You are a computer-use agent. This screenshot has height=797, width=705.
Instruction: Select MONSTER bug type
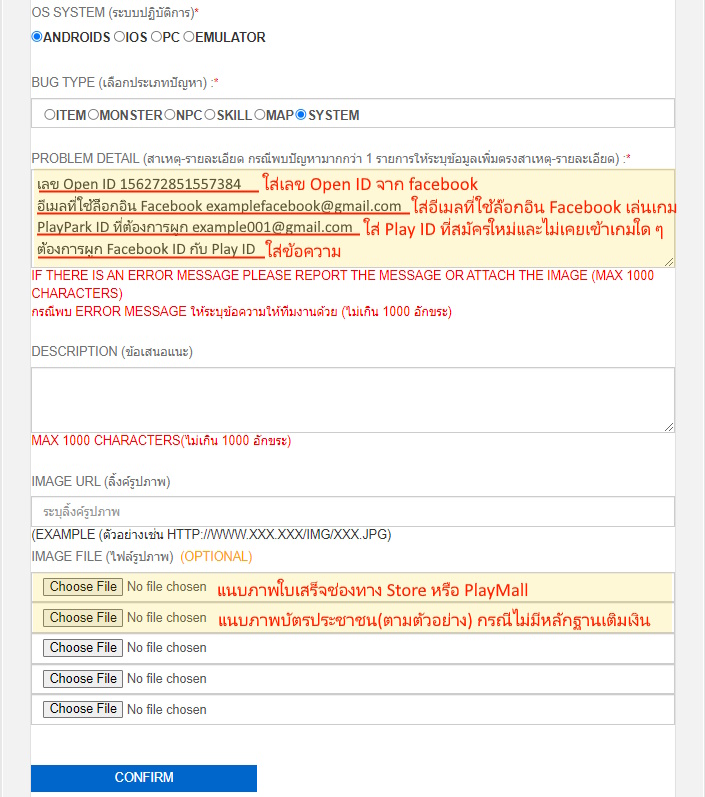click(94, 115)
